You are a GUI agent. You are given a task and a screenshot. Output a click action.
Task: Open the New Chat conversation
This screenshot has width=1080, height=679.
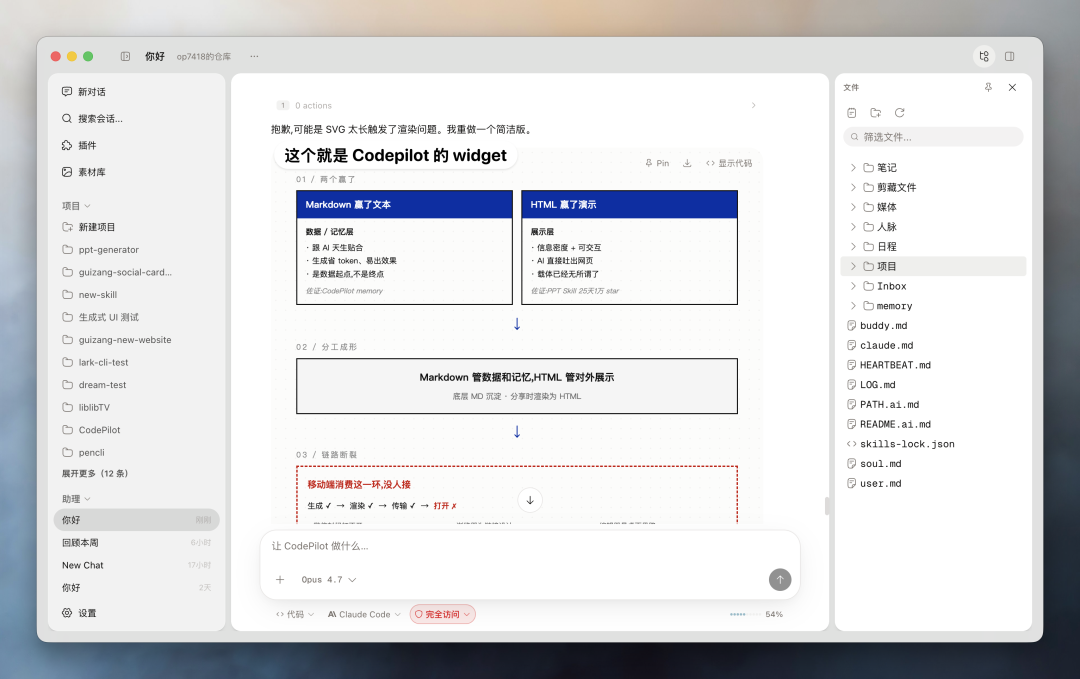click(x=136, y=565)
